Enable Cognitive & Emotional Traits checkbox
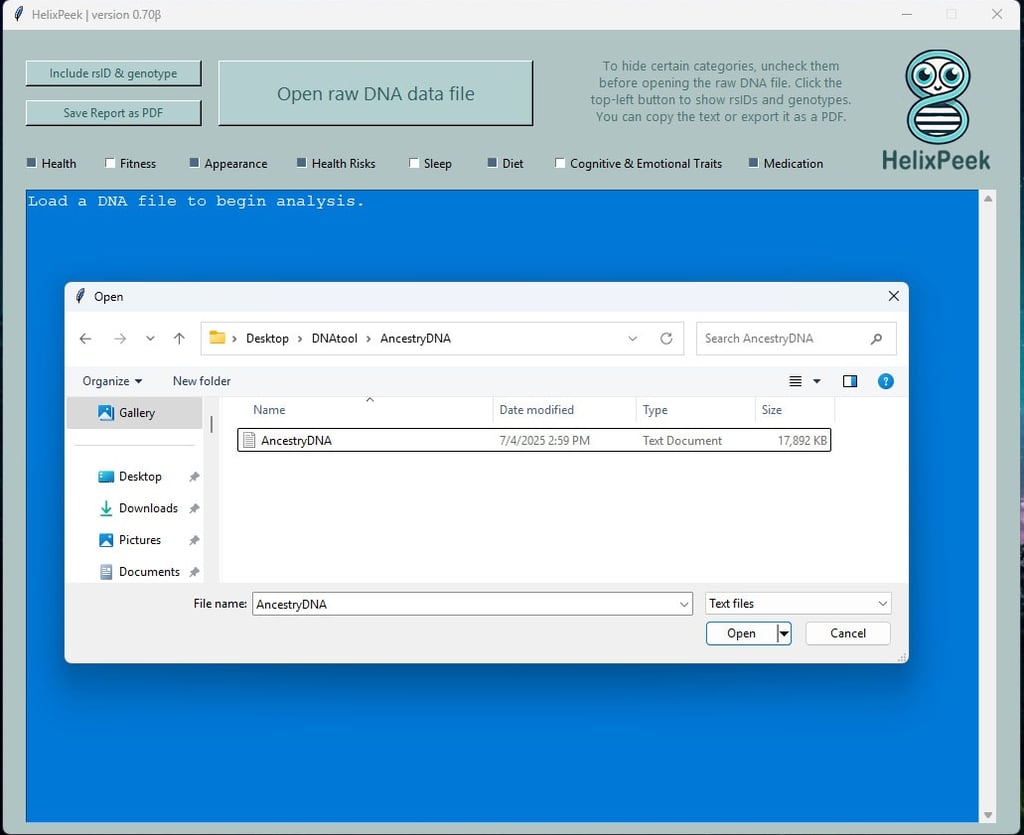Image resolution: width=1024 pixels, height=835 pixels. tap(560, 163)
